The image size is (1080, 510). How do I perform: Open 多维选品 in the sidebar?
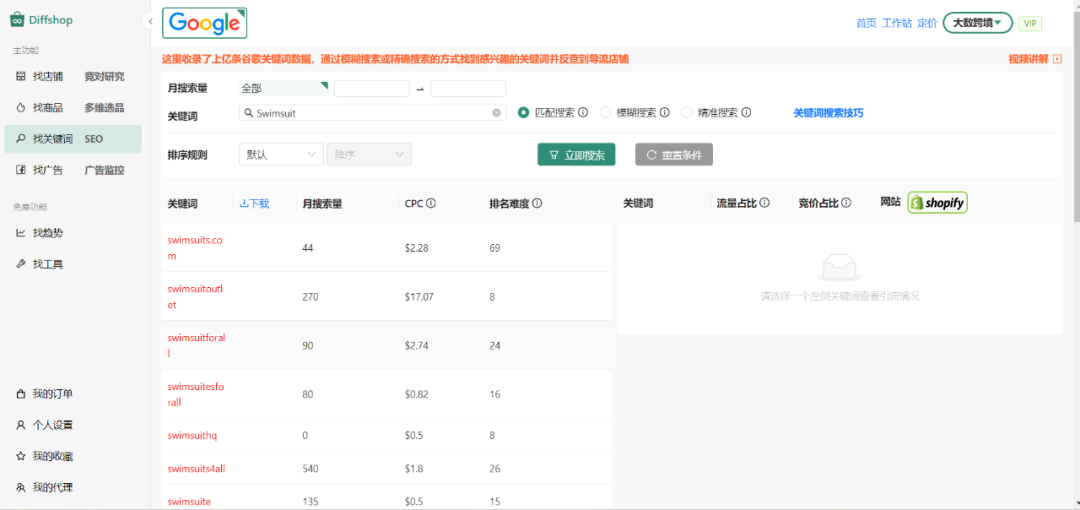coord(105,108)
